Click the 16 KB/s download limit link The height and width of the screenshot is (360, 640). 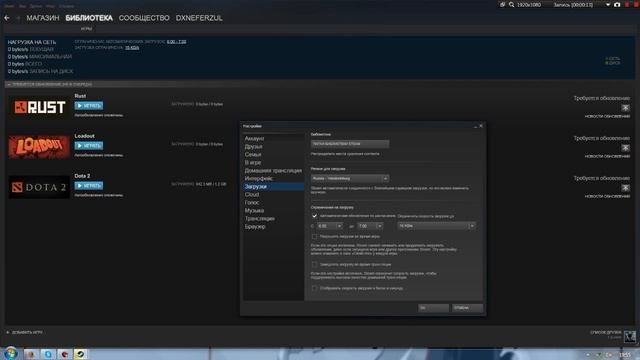point(132,48)
